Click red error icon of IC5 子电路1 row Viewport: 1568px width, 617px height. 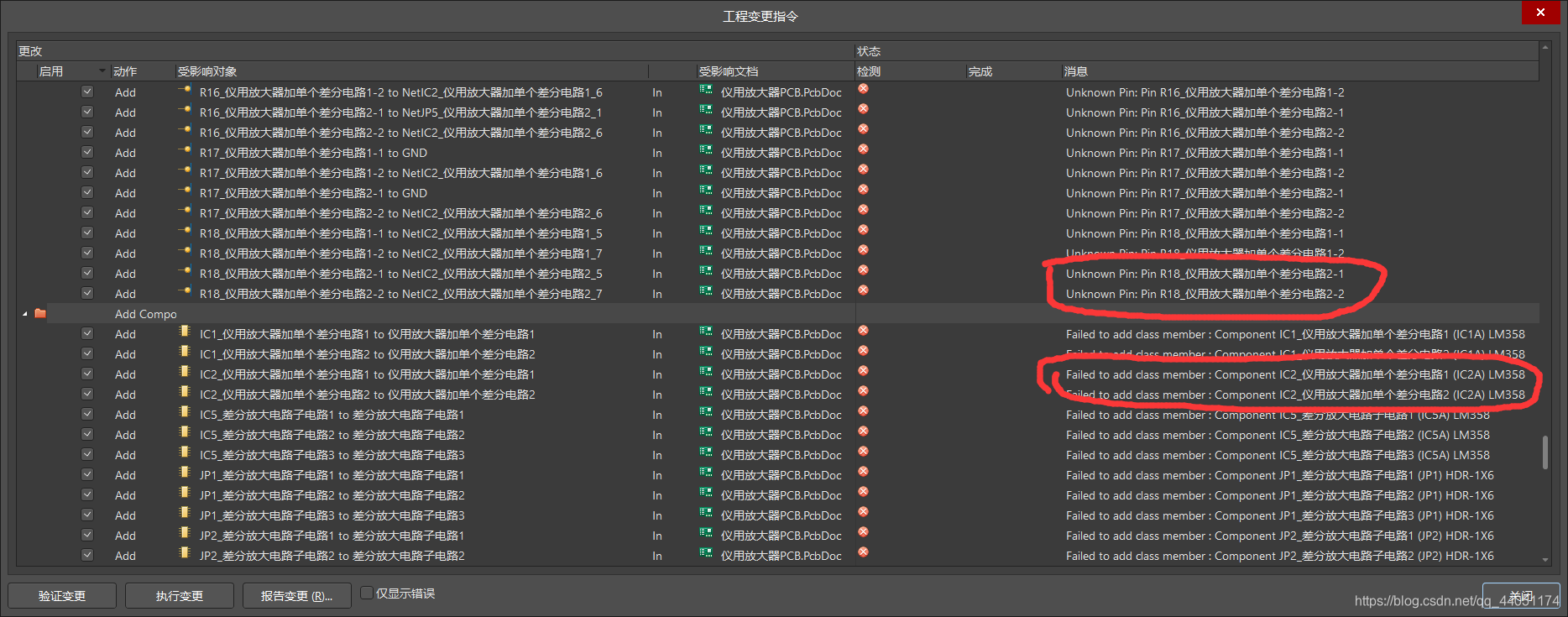point(863,411)
